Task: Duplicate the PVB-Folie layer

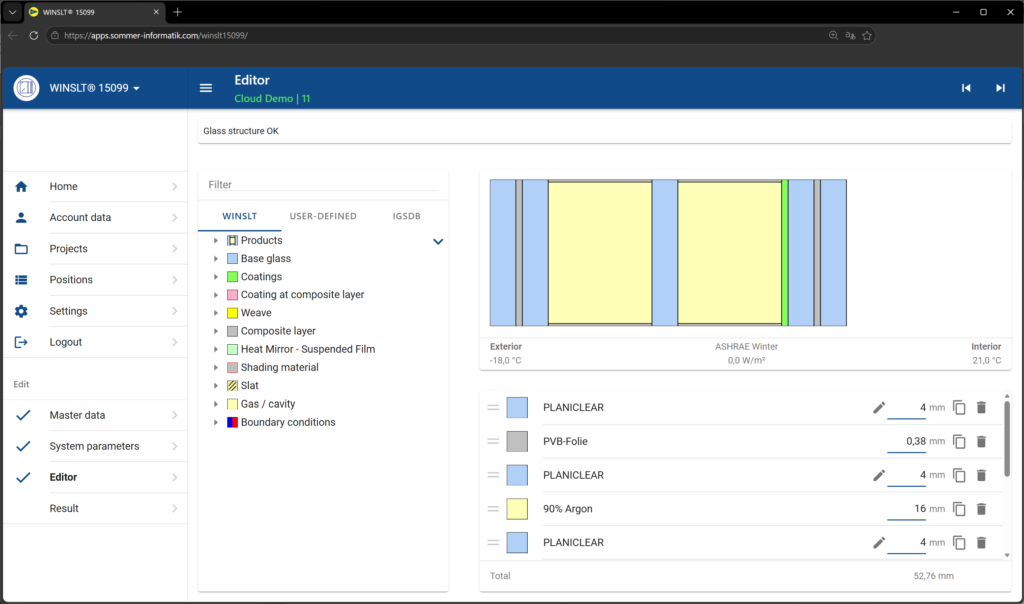Action: [959, 441]
